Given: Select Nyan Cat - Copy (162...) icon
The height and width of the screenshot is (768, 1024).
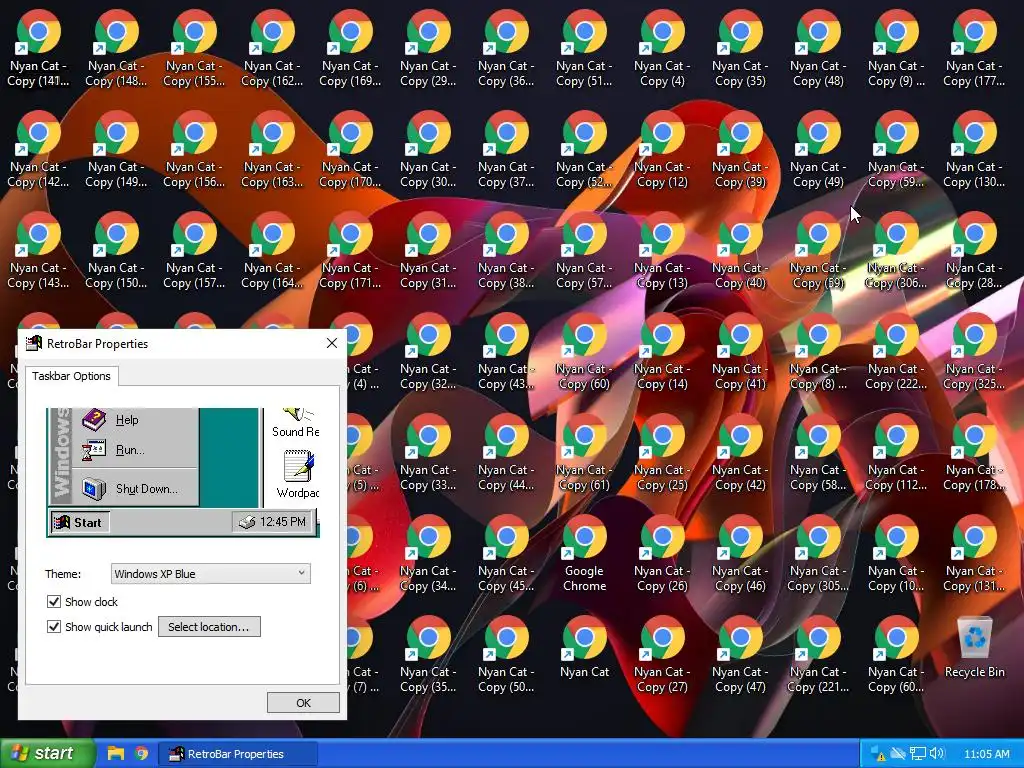Looking at the screenshot, I should [x=272, y=48].
